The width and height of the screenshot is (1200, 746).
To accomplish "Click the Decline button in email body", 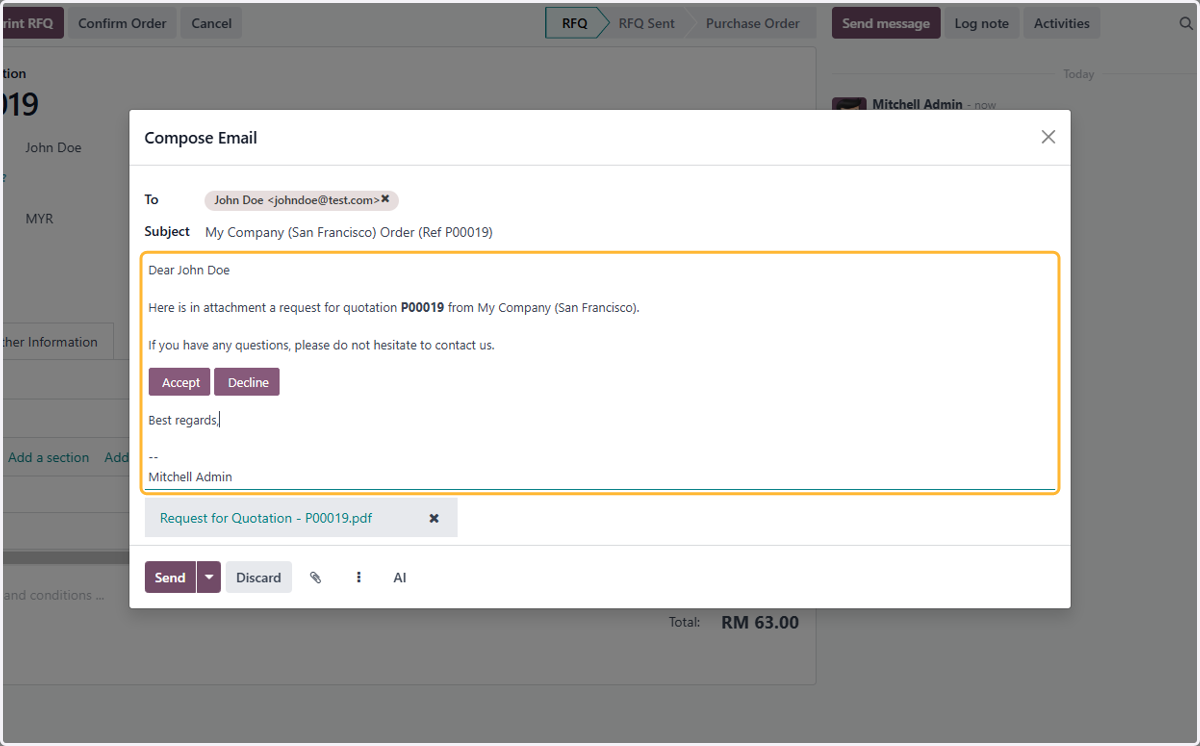I will click(x=247, y=382).
